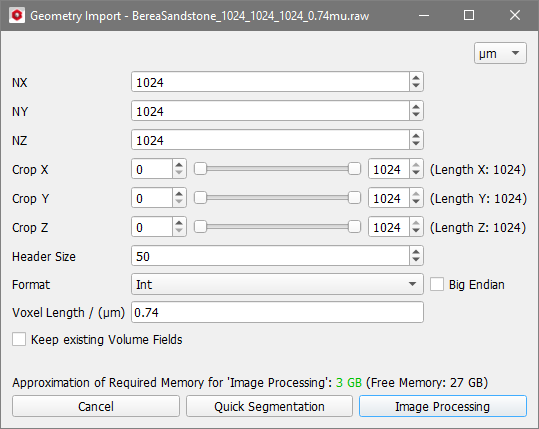
Task: Click the "(Free Memory: 27 GB)" text
Action: click(427, 382)
